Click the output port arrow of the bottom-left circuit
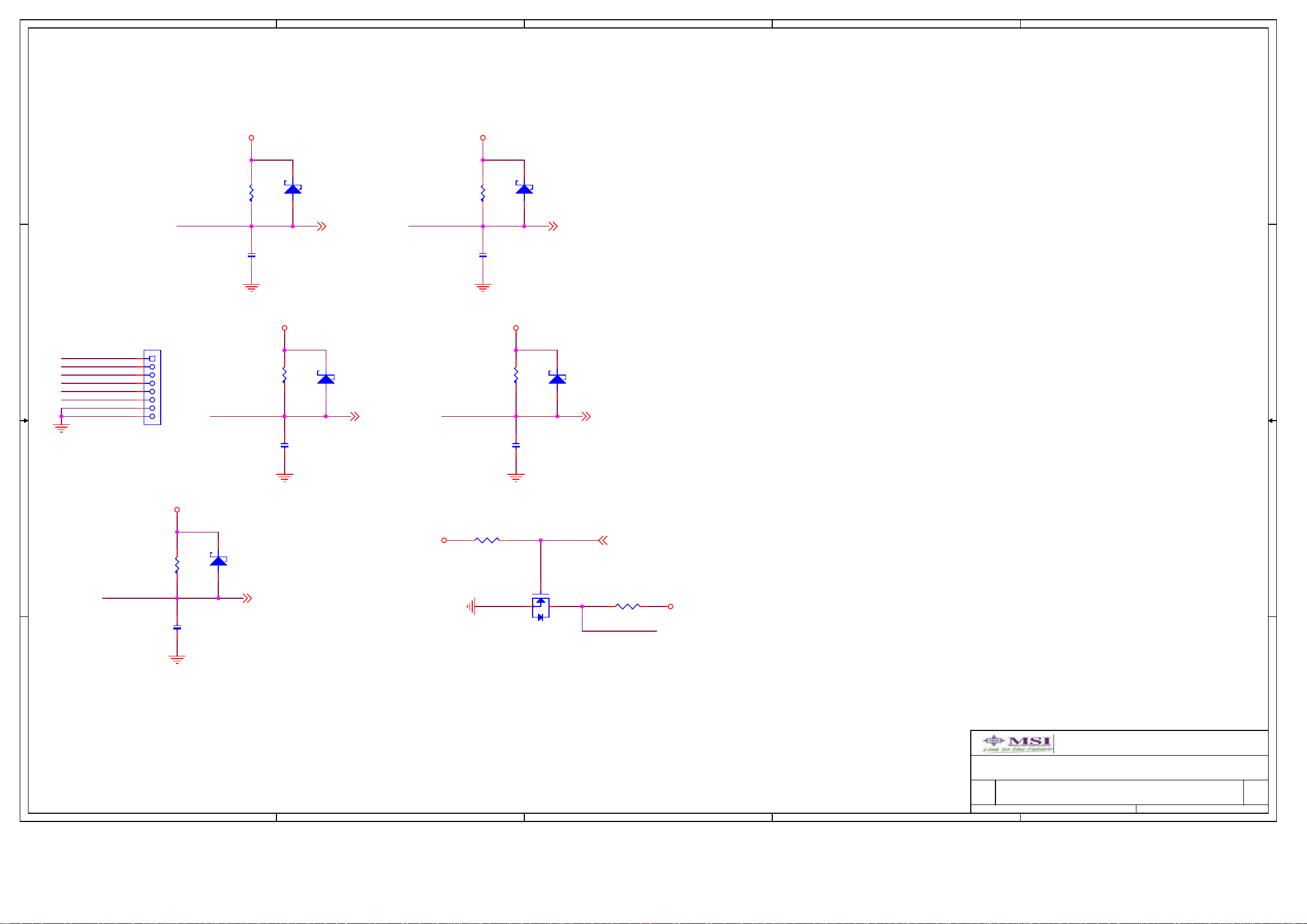The image size is (1307, 924). pos(247,598)
